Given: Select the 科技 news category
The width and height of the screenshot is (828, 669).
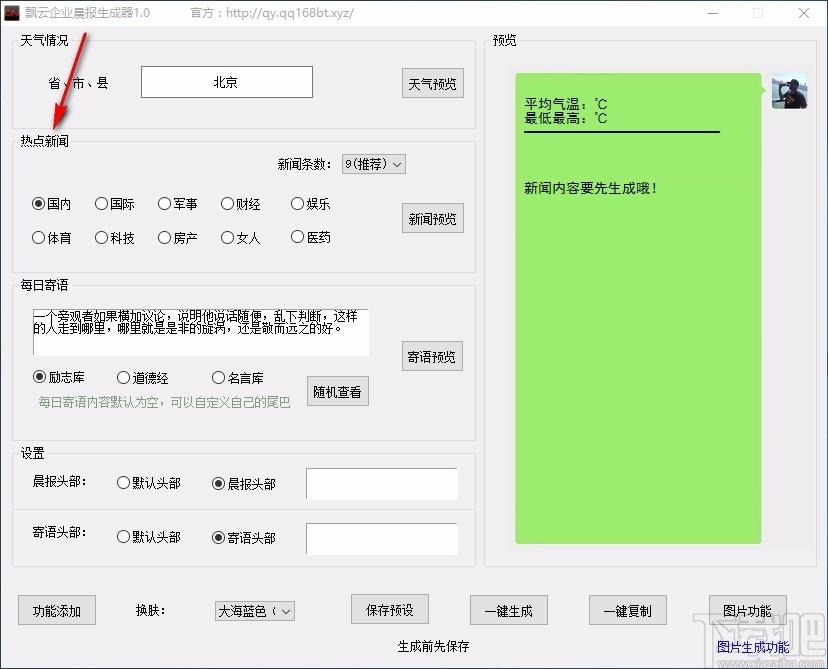Looking at the screenshot, I should pos(115,238).
